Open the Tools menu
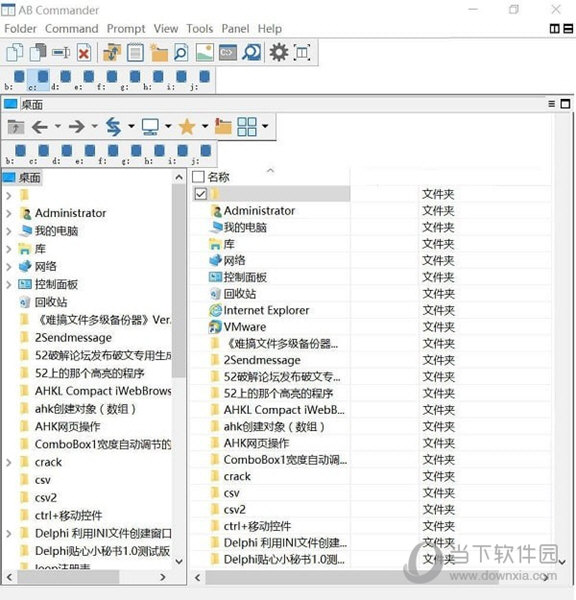 click(x=199, y=29)
